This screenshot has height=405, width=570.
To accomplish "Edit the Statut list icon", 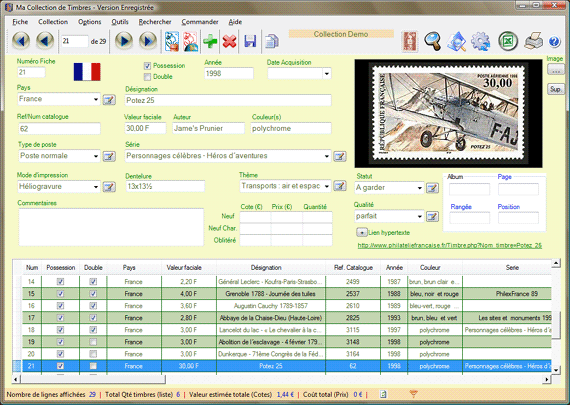I will (x=432, y=188).
